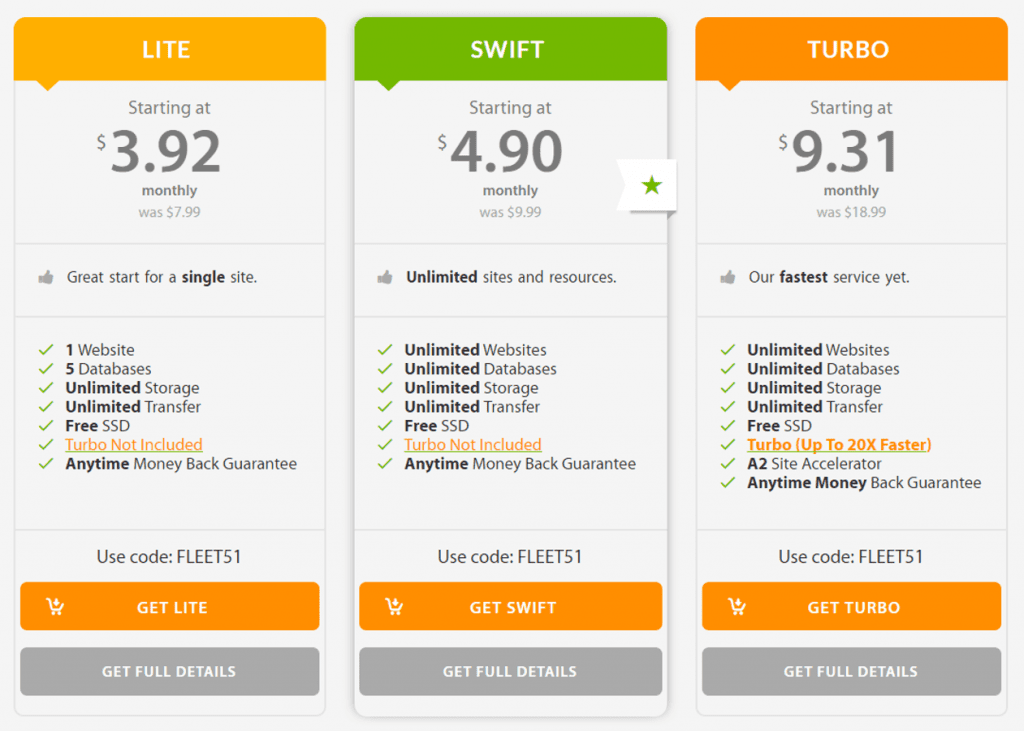Click the checkmark next to '1 Website'
The height and width of the screenshot is (731, 1024).
(46, 350)
